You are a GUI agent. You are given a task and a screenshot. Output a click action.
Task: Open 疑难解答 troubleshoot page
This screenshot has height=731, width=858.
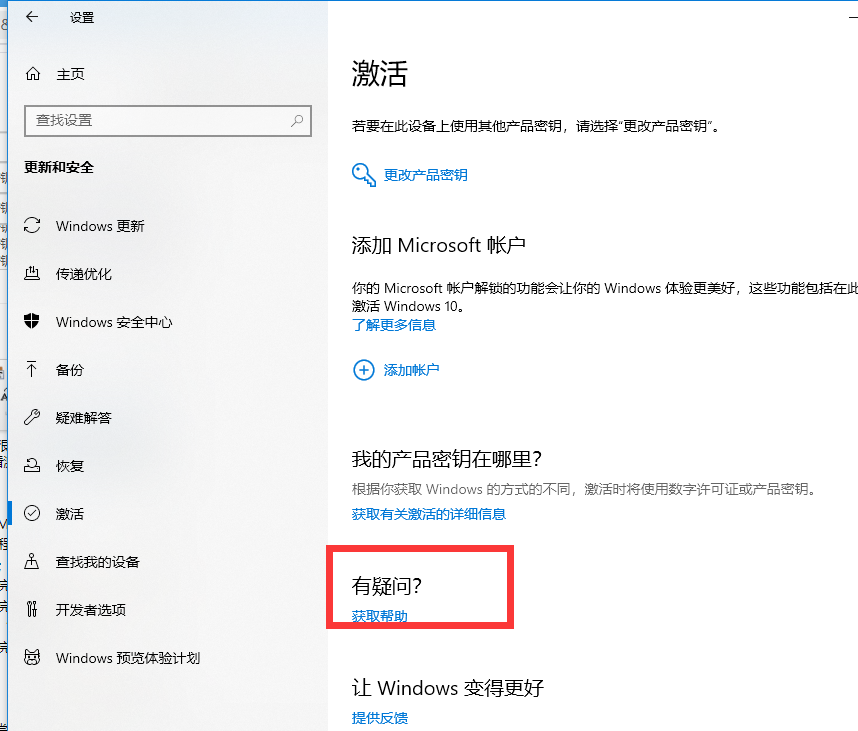[84, 418]
